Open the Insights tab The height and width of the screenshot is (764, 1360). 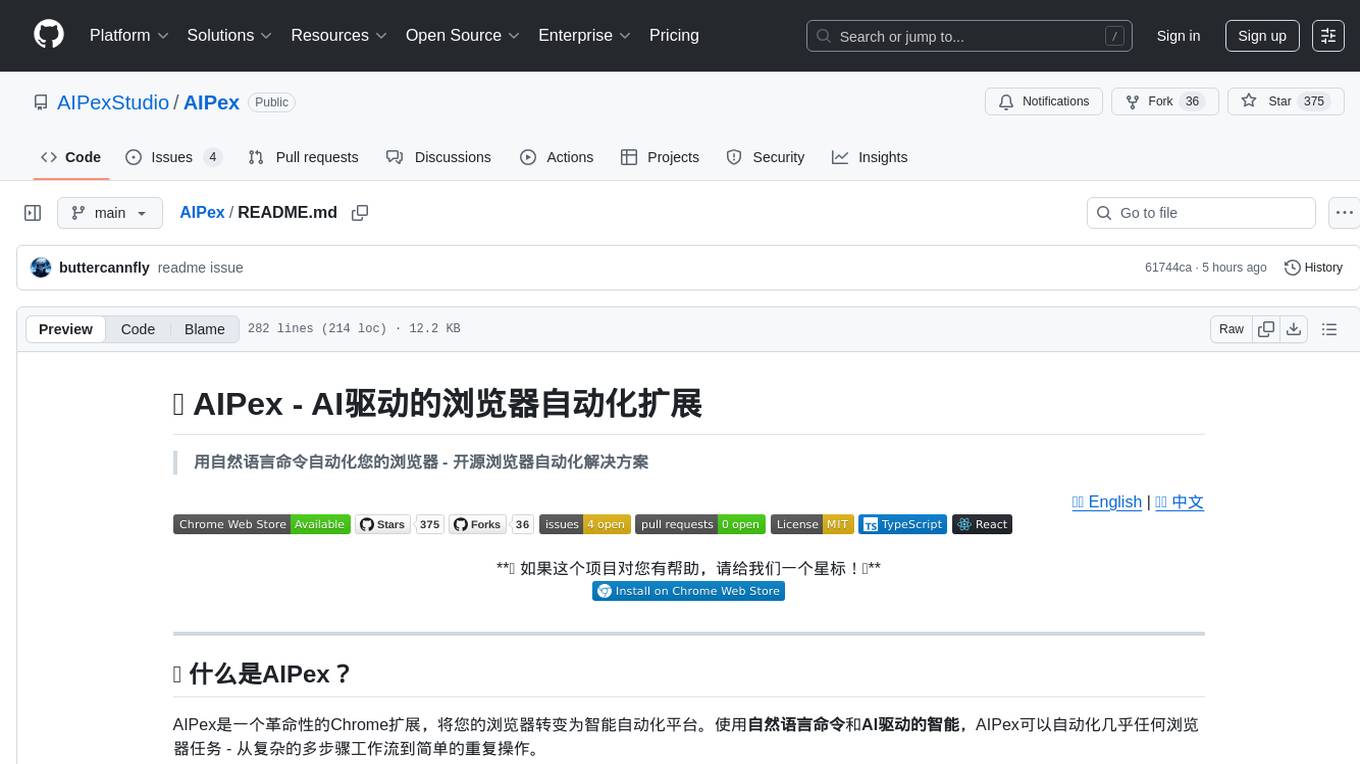[x=870, y=157]
